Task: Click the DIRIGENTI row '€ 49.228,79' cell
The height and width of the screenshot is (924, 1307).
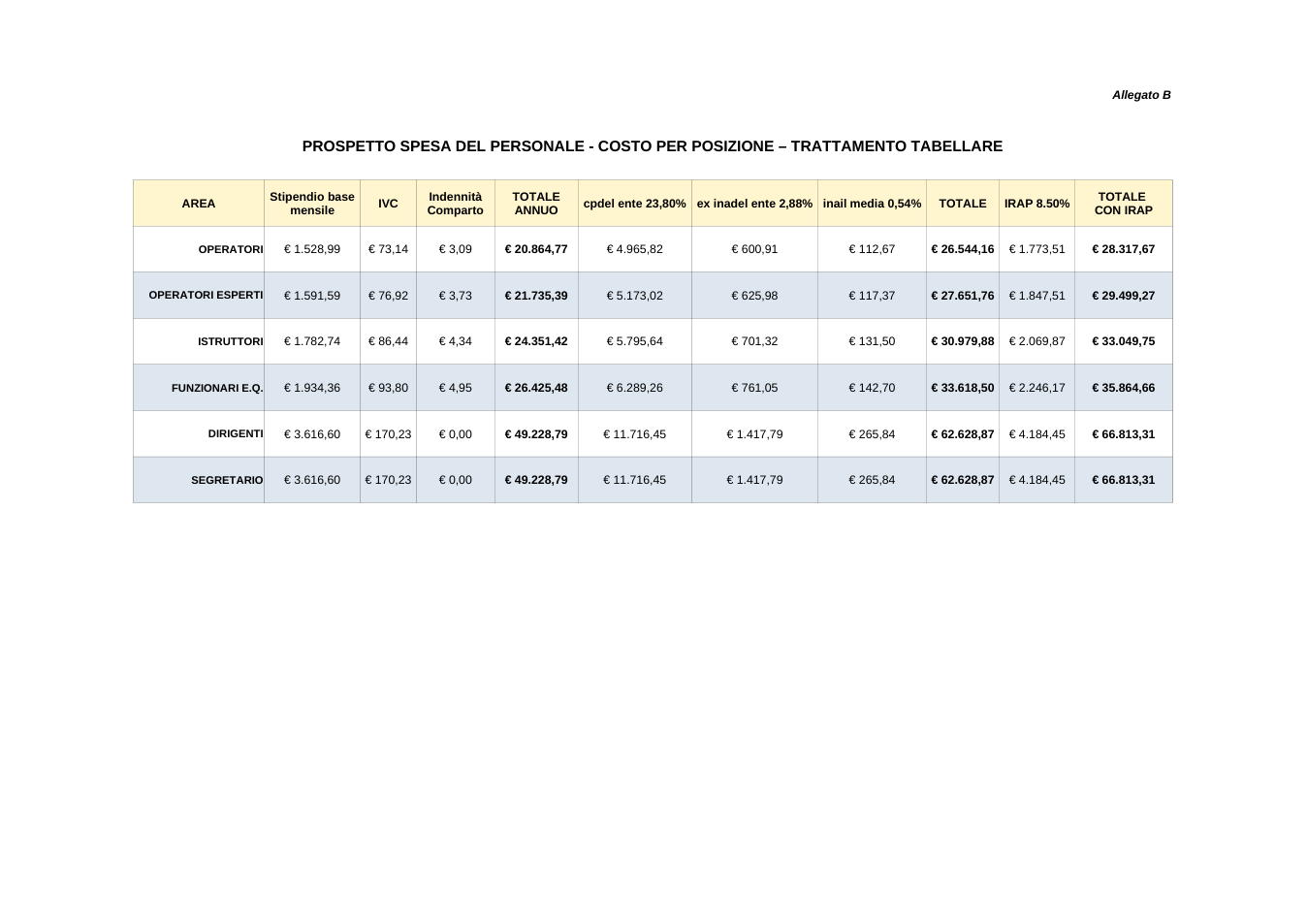Action: (x=536, y=434)
